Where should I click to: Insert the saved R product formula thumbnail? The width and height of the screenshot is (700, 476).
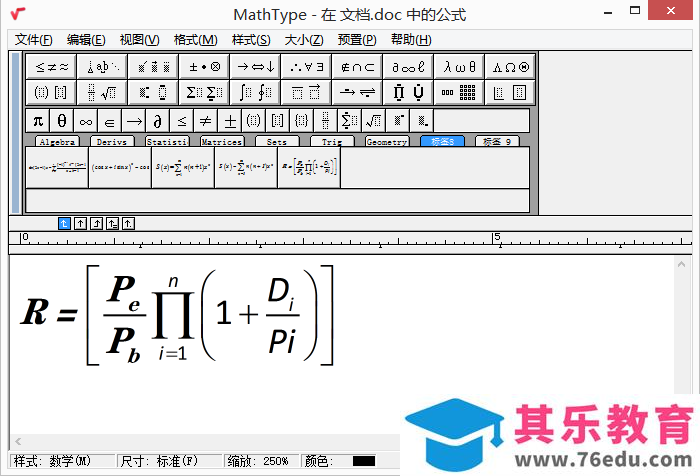coord(309,167)
